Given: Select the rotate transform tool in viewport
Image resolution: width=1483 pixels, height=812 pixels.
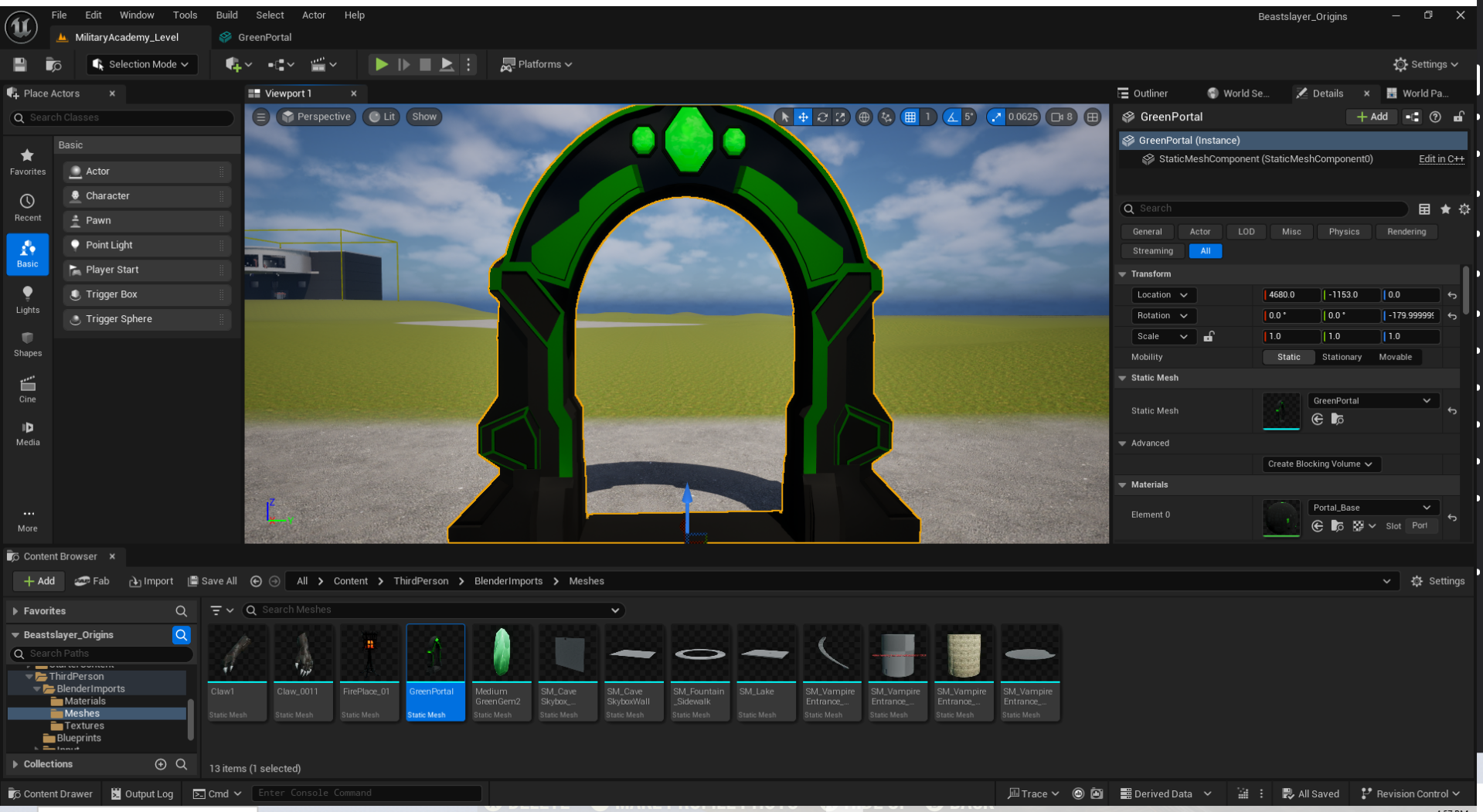Looking at the screenshot, I should (822, 117).
